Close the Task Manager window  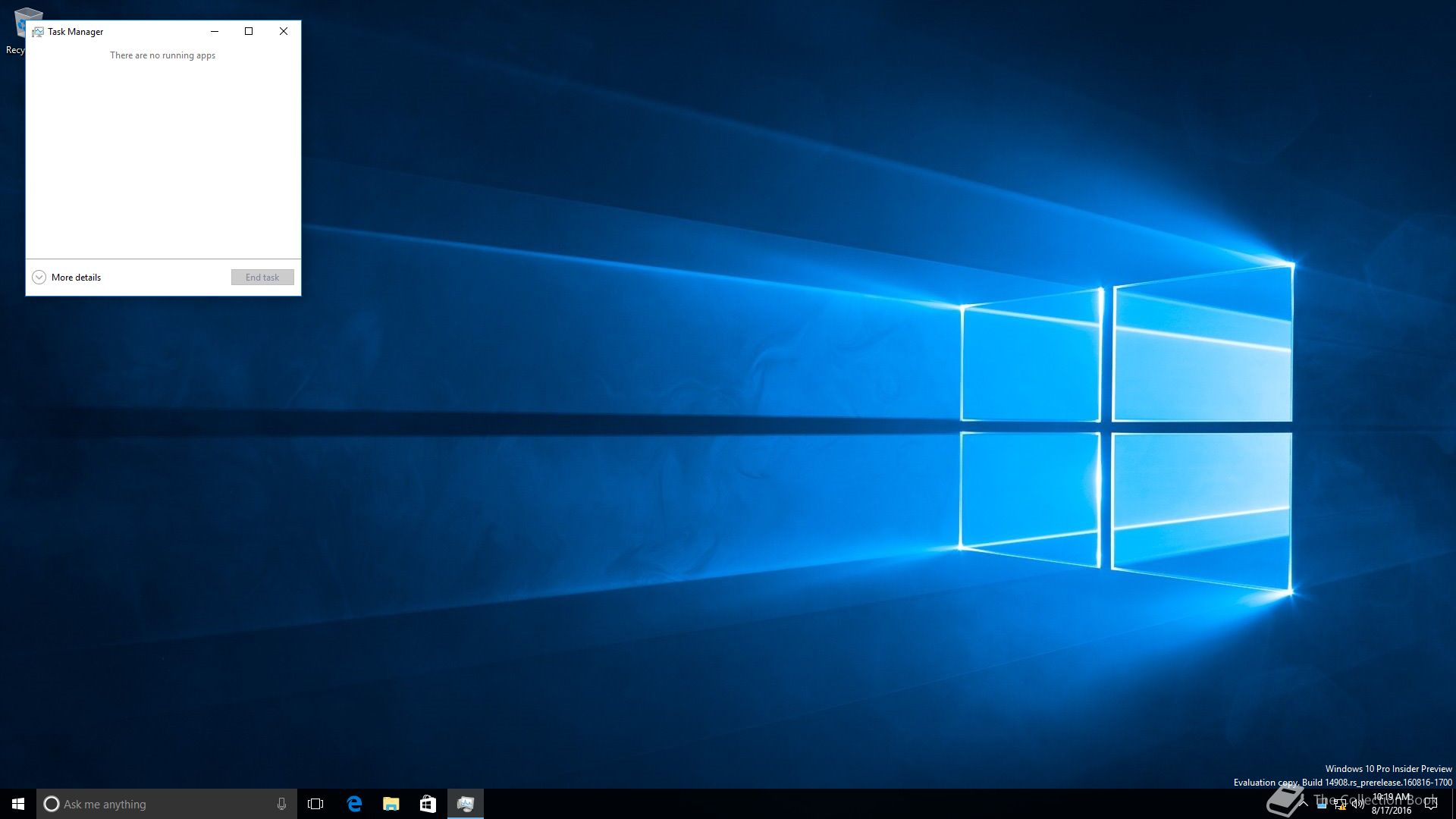click(x=284, y=31)
